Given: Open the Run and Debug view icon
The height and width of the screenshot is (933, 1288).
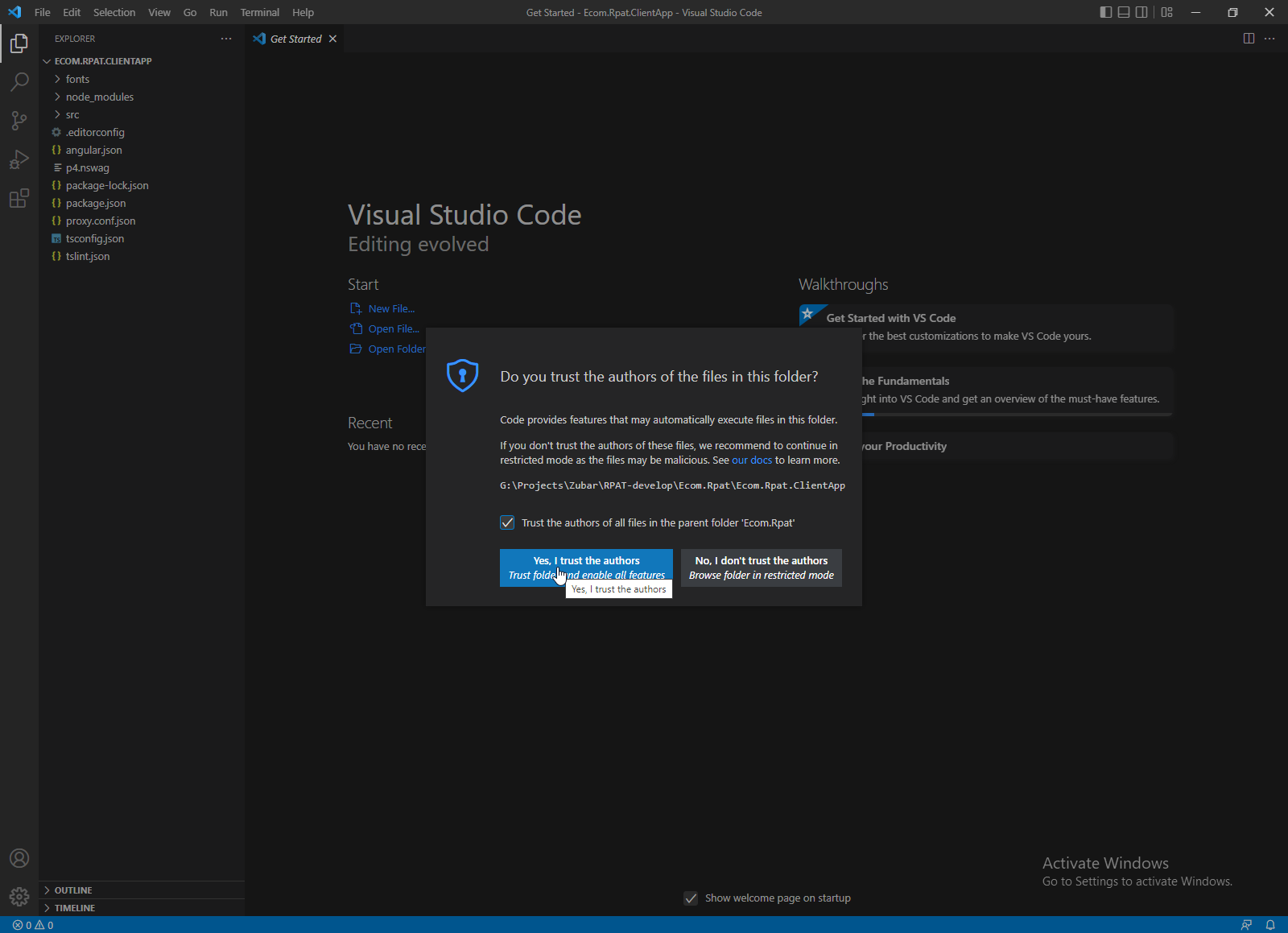Looking at the screenshot, I should (x=19, y=159).
